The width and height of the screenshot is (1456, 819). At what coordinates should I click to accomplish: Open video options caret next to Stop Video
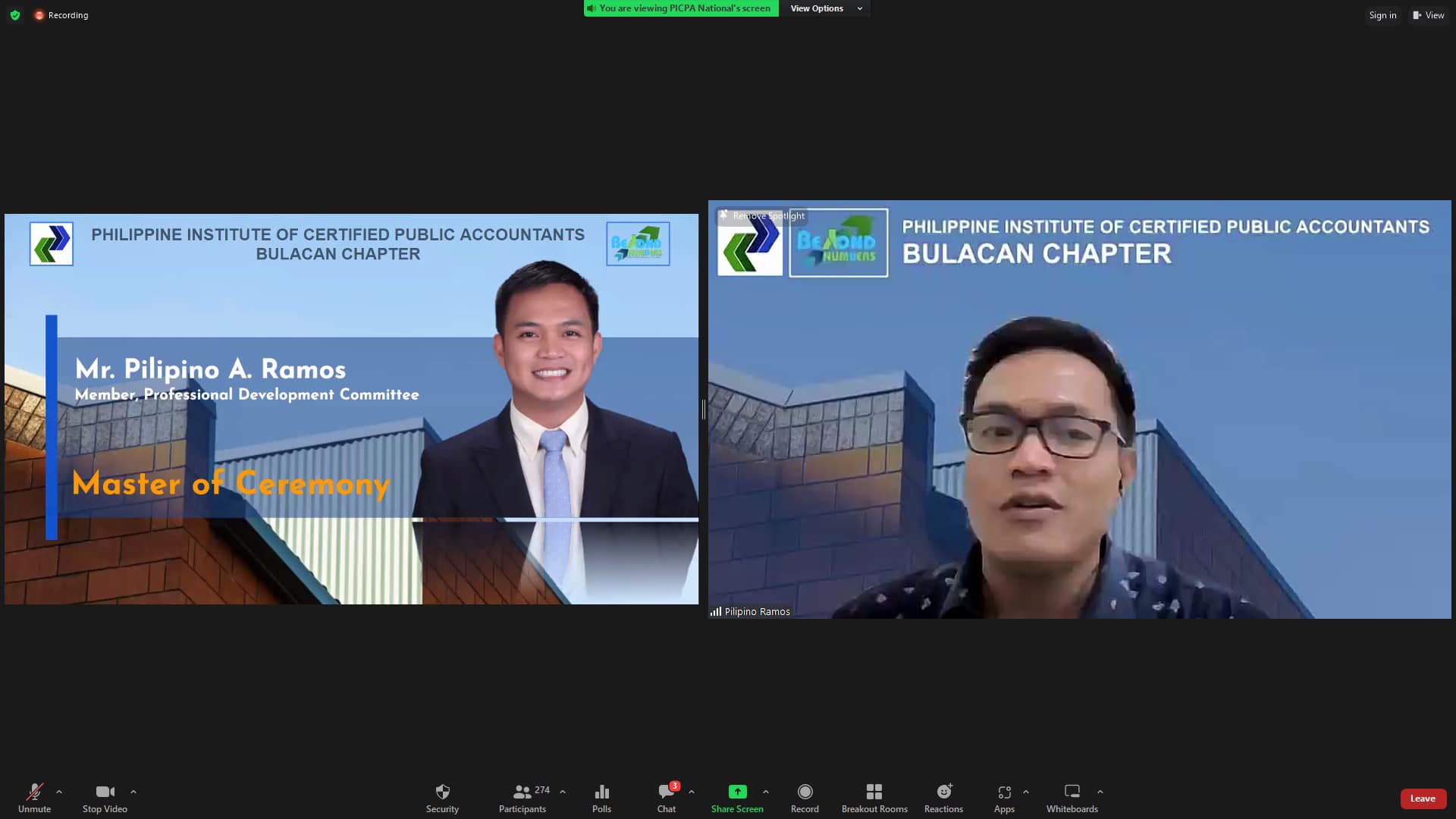pyautogui.click(x=133, y=792)
